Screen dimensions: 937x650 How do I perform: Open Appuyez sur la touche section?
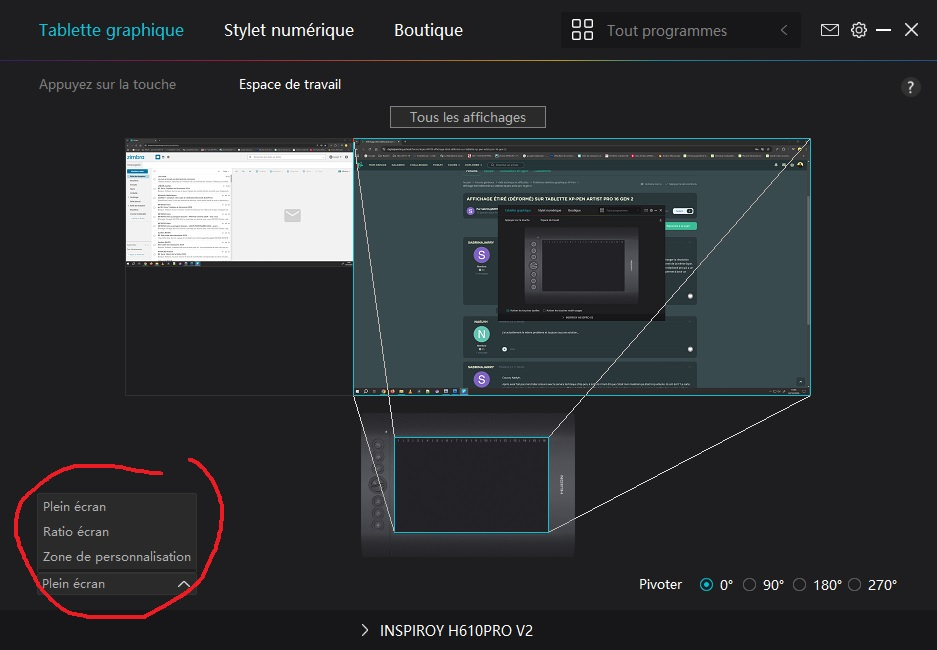coord(107,84)
